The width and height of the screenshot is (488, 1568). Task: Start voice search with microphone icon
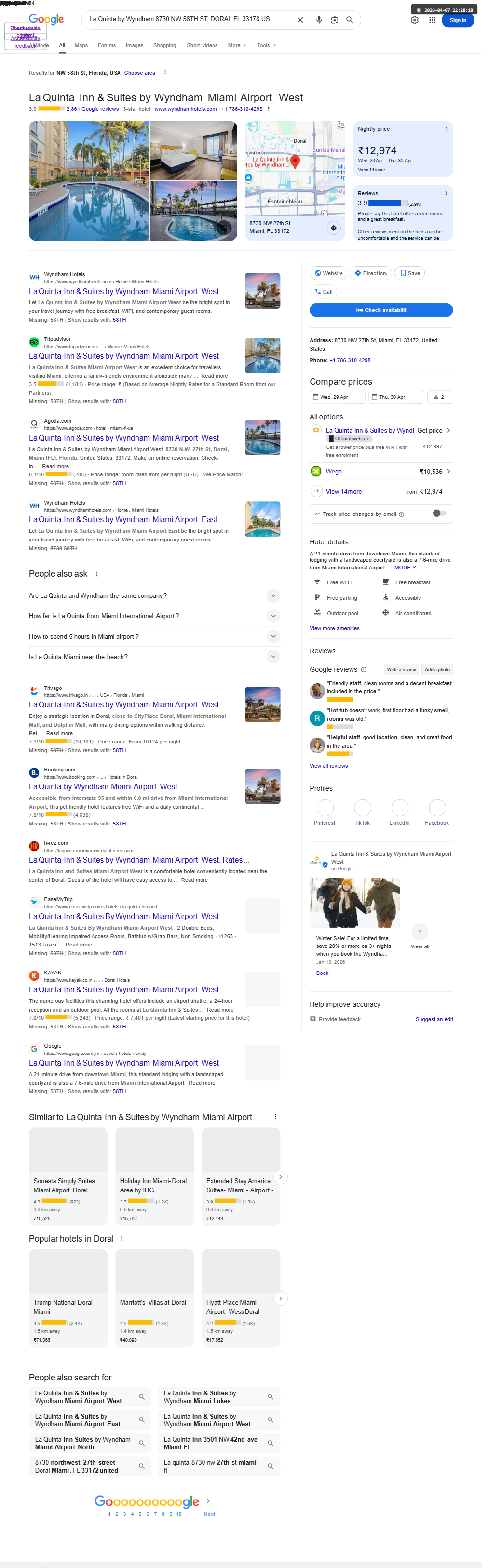(319, 20)
